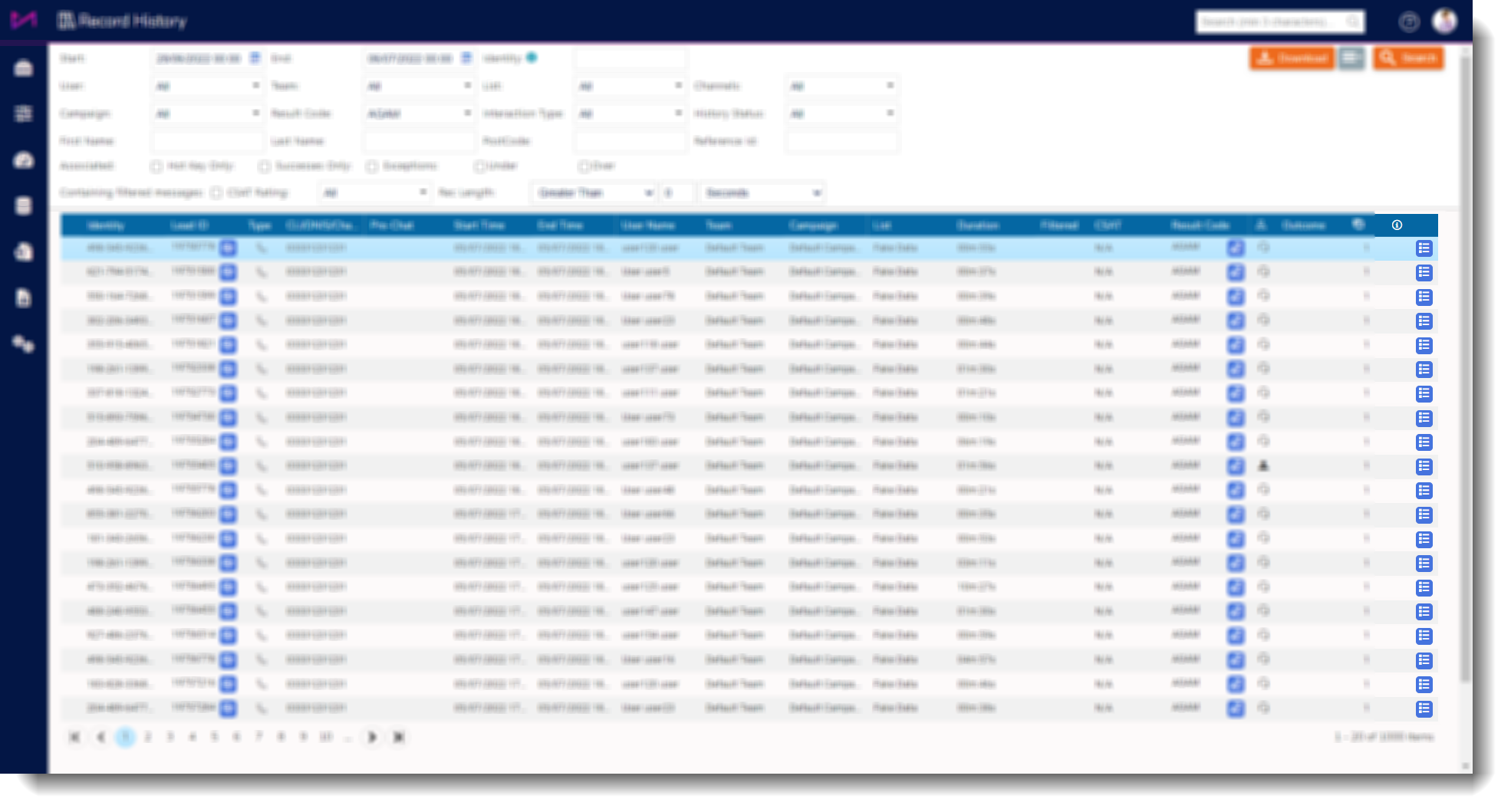Expand the List filter dropdown
Viewport: 1511px width, 812px height.
point(630,86)
